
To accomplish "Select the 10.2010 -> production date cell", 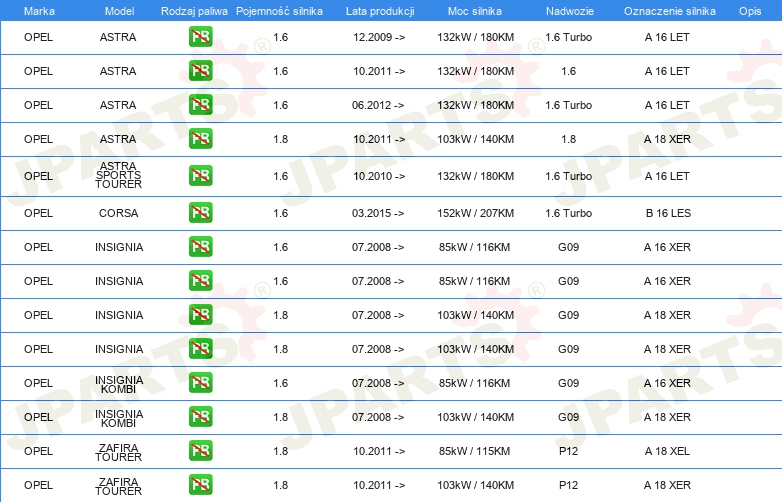I will (379, 176).
